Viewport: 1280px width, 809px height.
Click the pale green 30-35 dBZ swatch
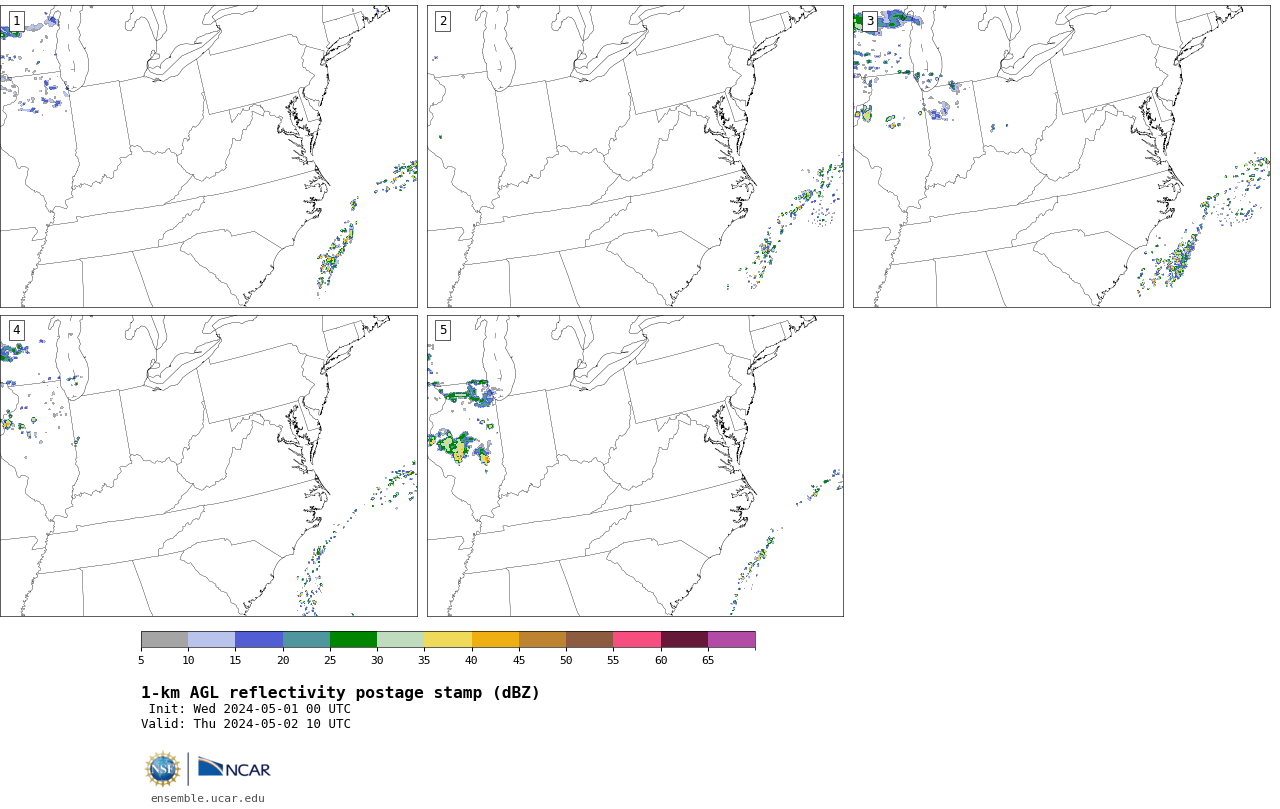pos(401,640)
